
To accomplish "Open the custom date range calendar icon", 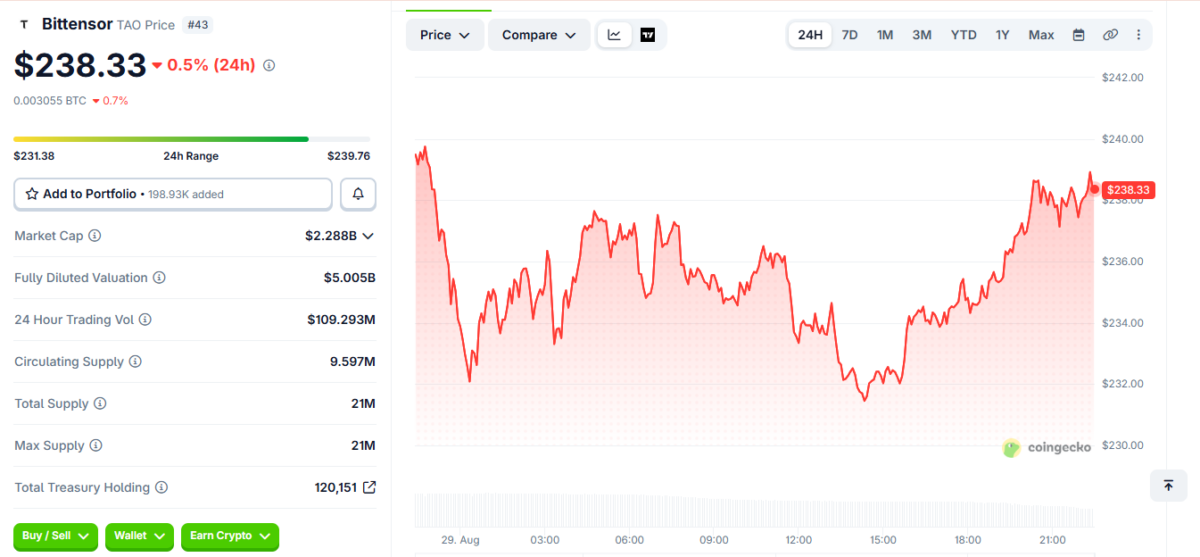I will (x=1078, y=35).
